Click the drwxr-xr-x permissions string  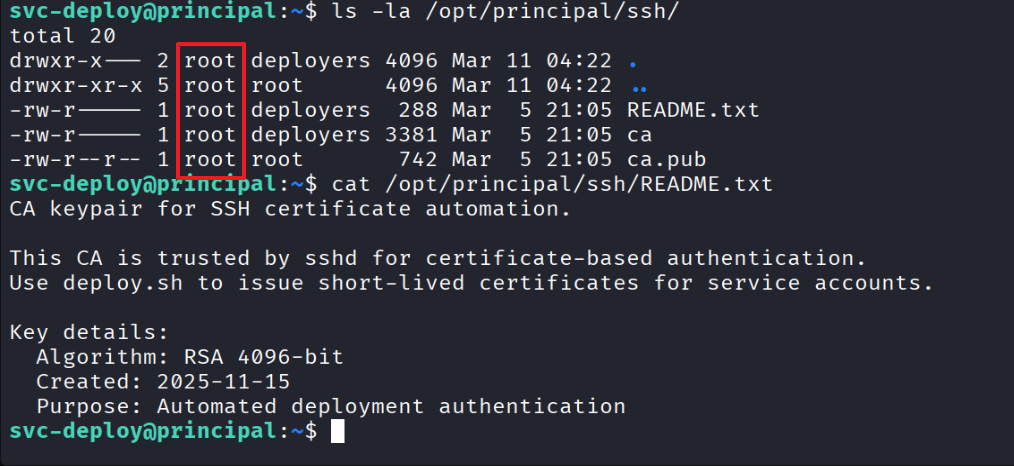(76, 85)
